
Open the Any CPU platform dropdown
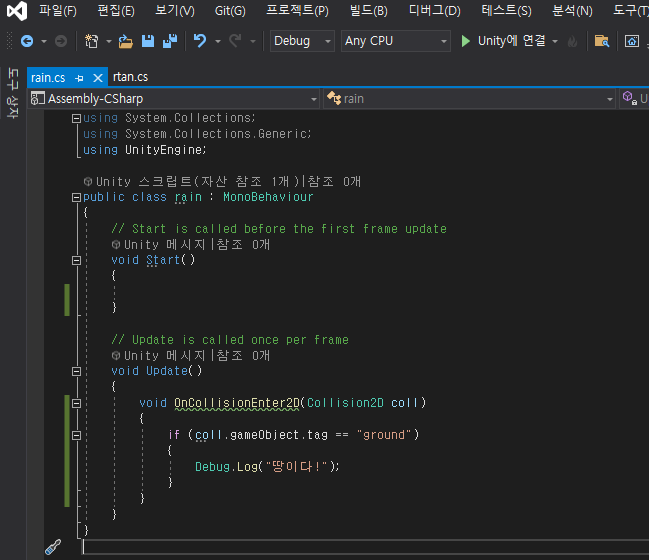396,41
